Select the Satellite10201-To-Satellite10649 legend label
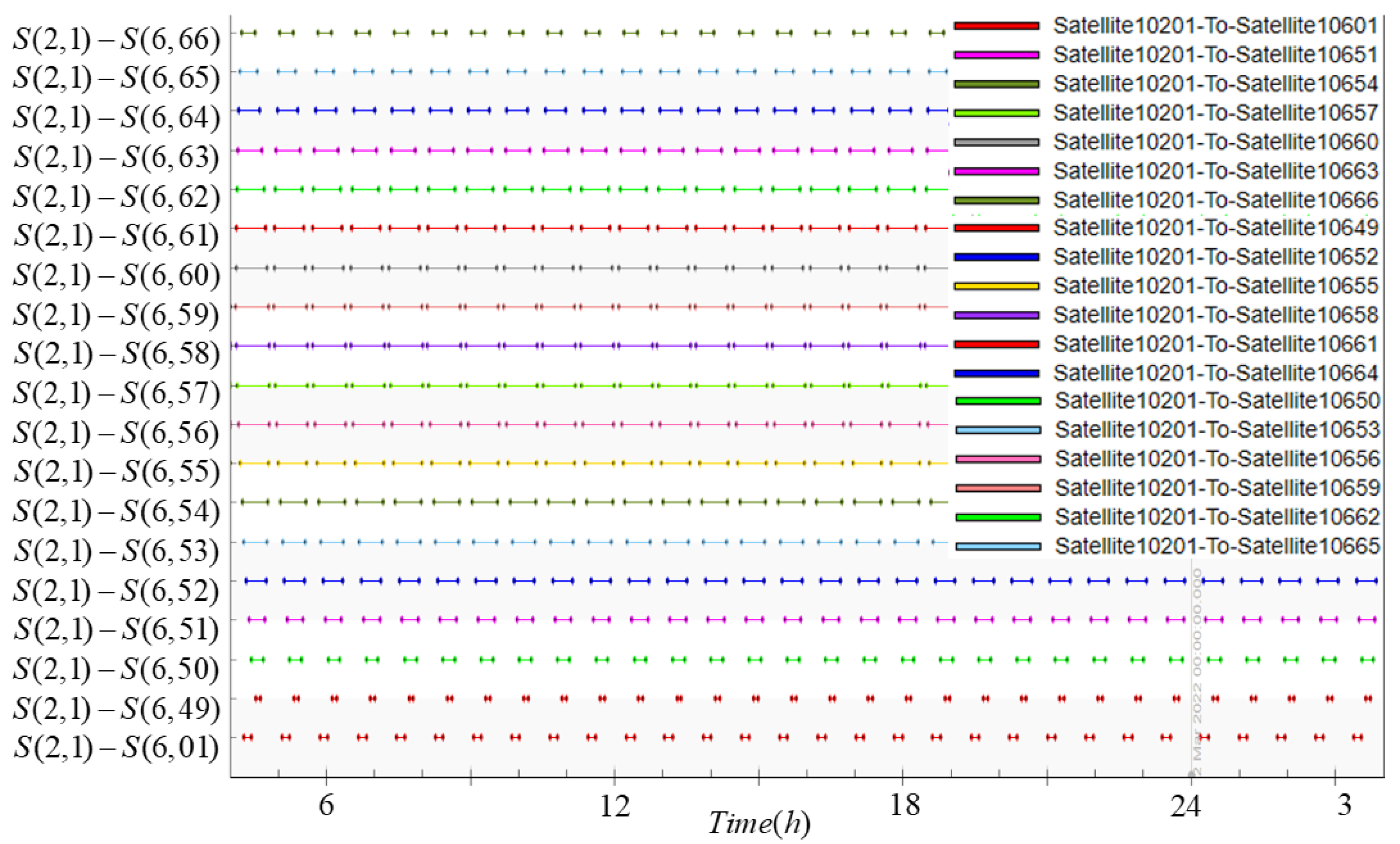Image resolution: width=1400 pixels, height=844 pixels. click(x=1216, y=228)
